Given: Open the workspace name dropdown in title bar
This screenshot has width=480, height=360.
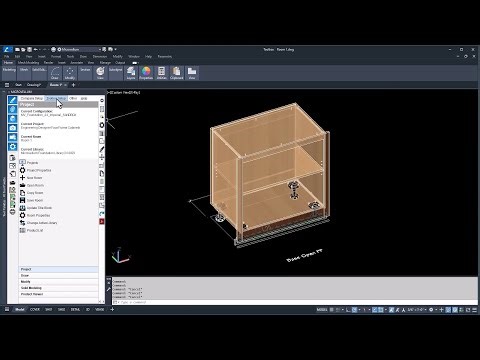Looking at the screenshot, I should (x=79, y=49).
